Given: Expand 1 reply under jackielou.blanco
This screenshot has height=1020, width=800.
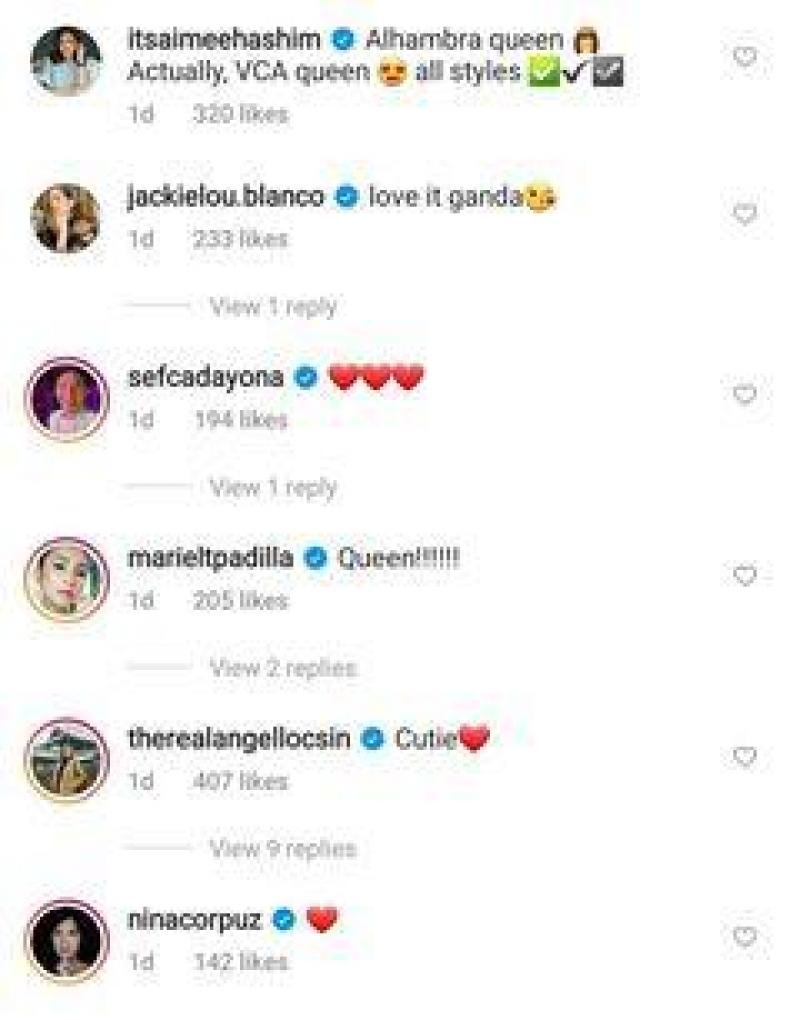Looking at the screenshot, I should point(273,306).
